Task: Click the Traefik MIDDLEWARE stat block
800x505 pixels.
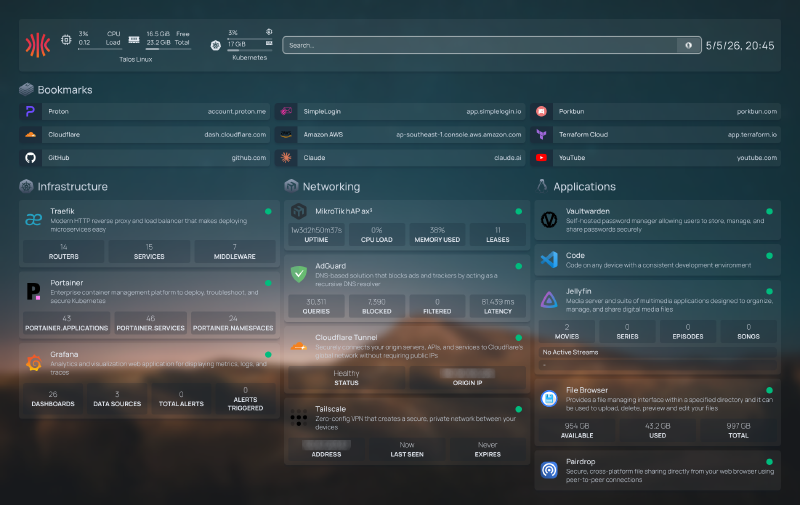Action: tap(235, 251)
